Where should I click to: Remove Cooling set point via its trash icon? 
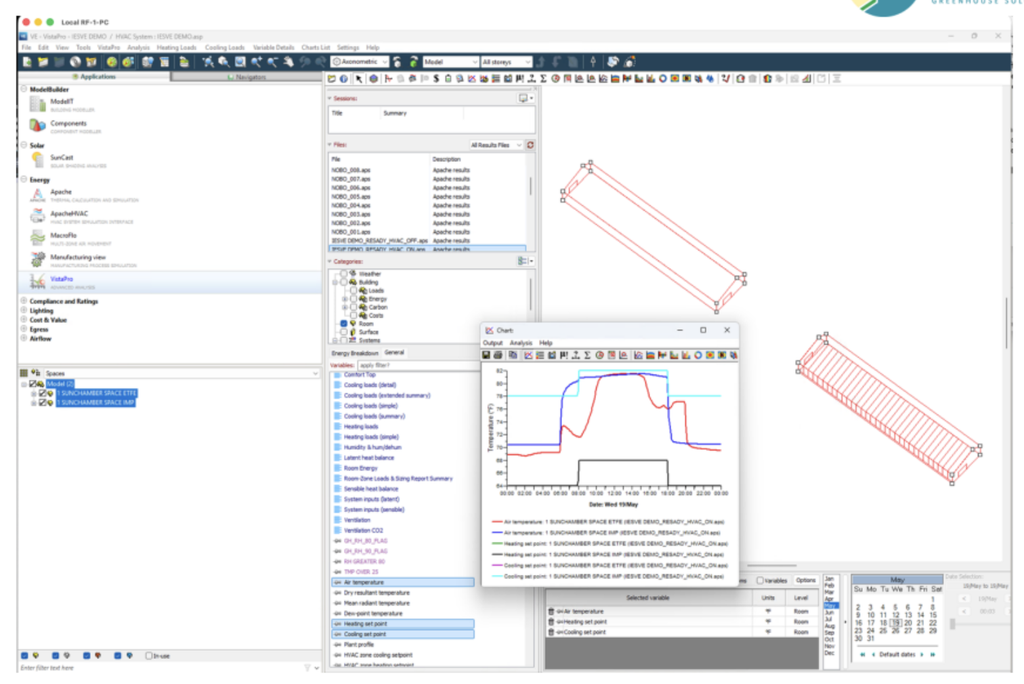point(551,633)
